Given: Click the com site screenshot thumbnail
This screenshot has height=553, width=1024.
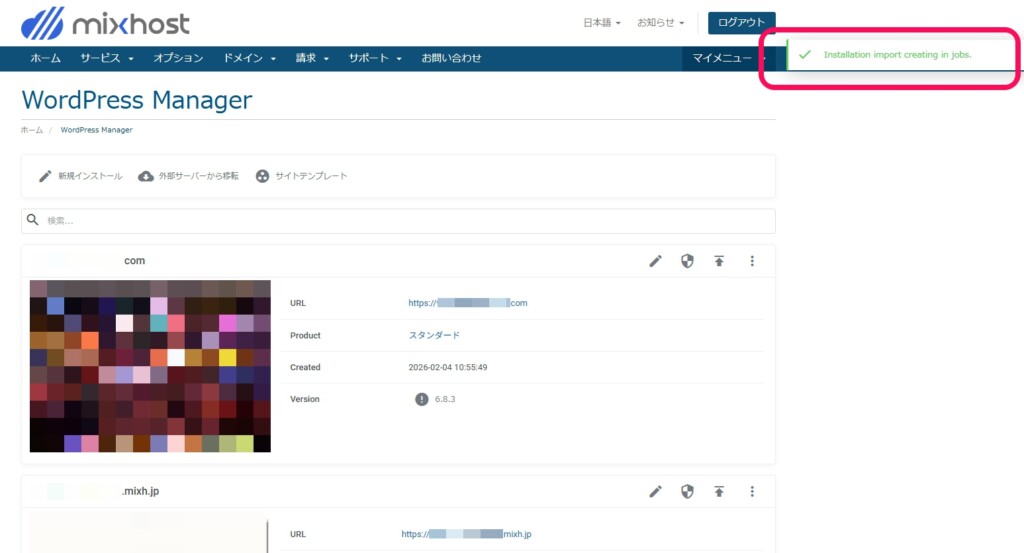Looking at the screenshot, I should [x=150, y=366].
